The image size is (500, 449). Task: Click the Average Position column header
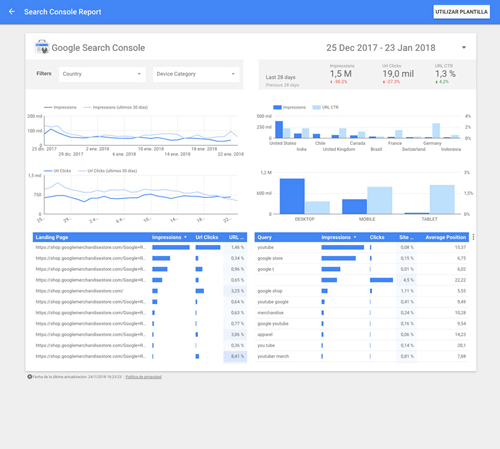[x=446, y=237]
